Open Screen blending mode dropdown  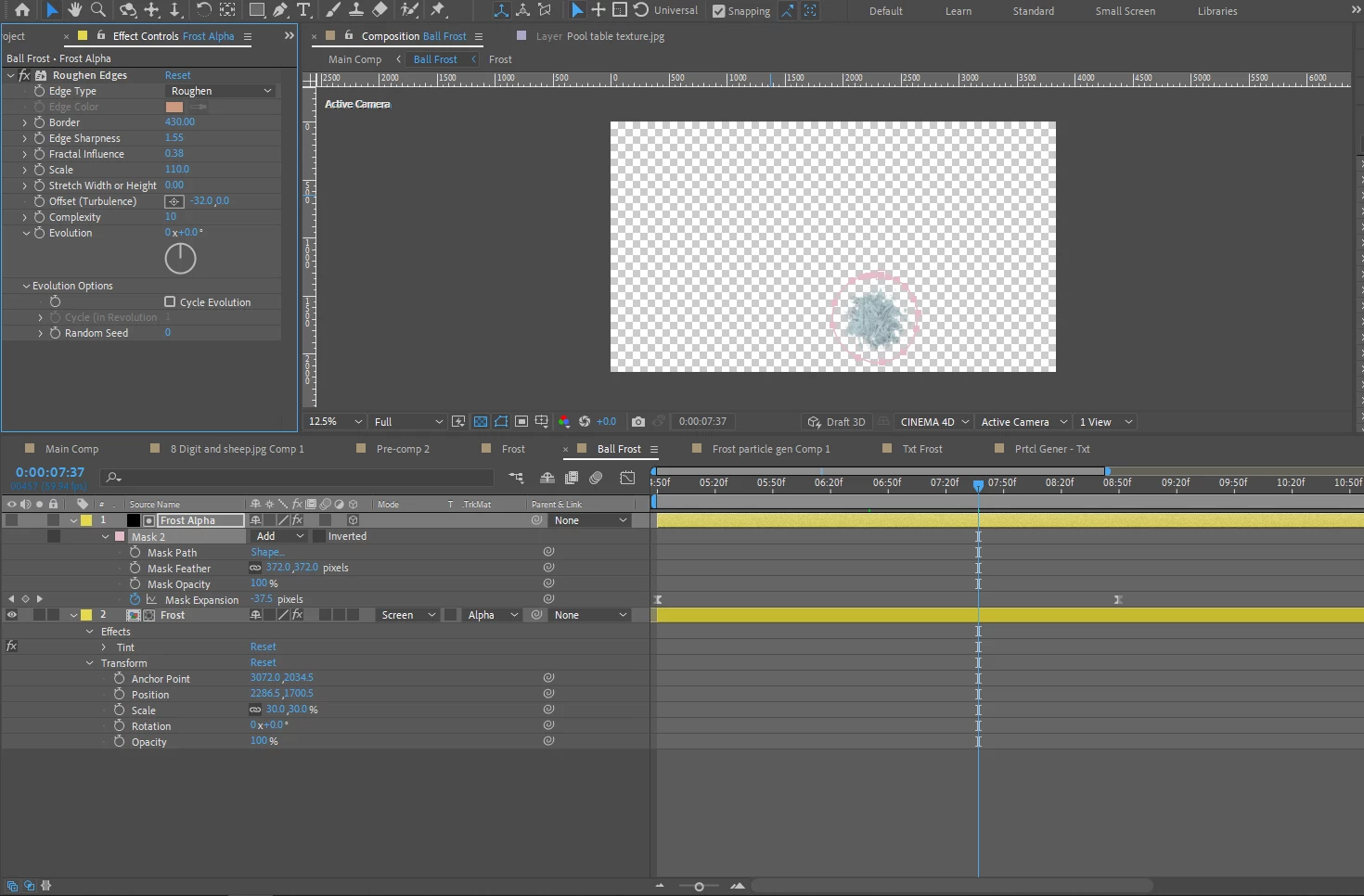pos(407,615)
